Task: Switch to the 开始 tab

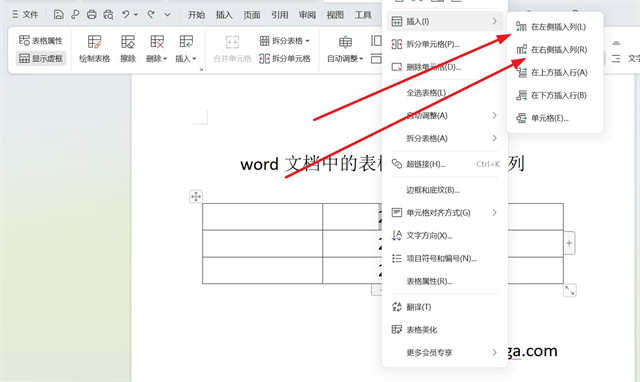Action: click(x=196, y=15)
